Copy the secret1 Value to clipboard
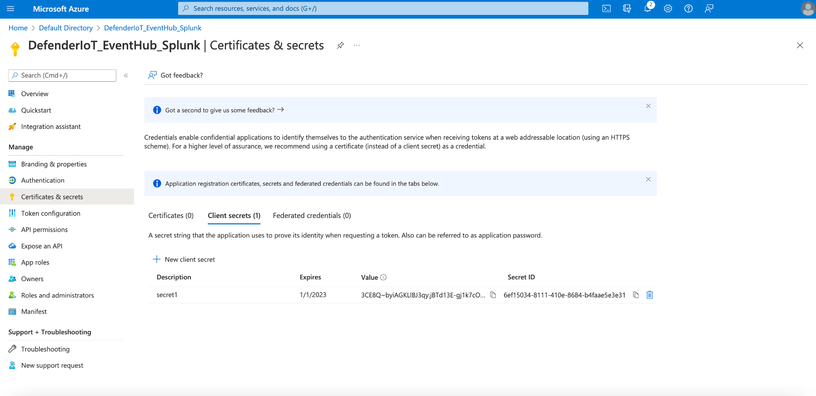The image size is (816, 396). [x=493, y=295]
